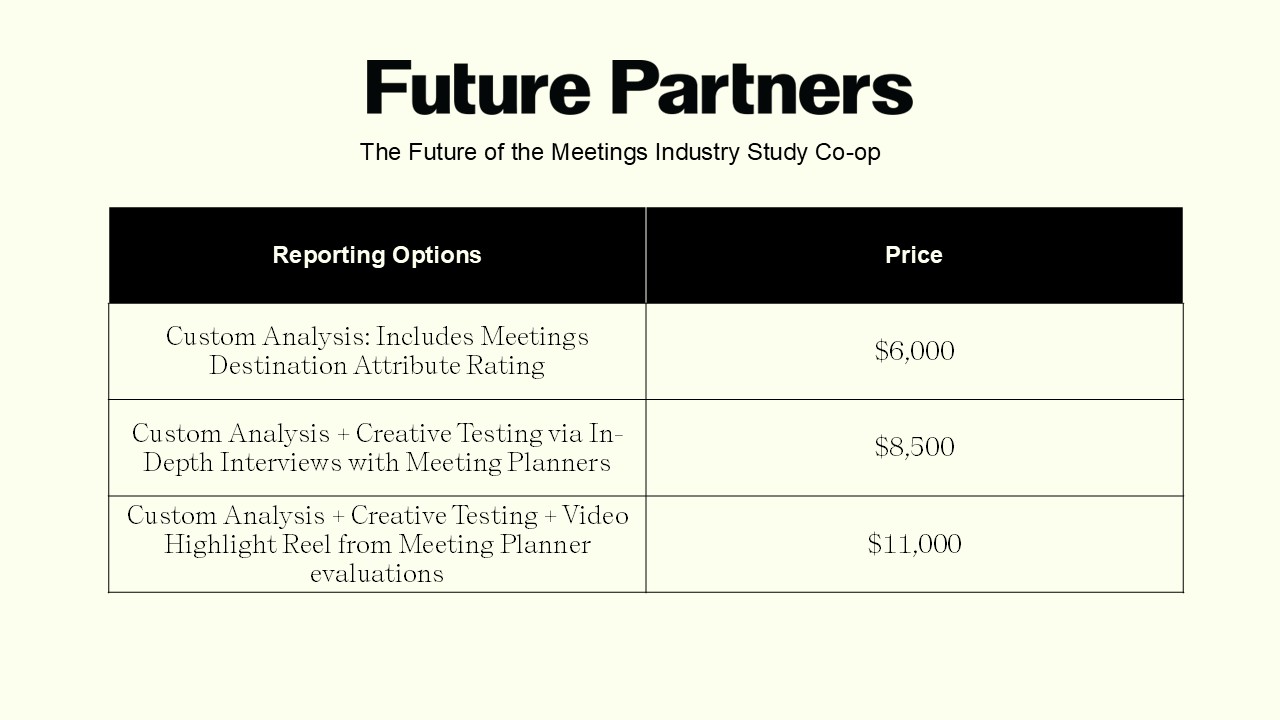This screenshot has height=720, width=1280.
Task: Click the word Partners in the heading
Action: click(762, 88)
